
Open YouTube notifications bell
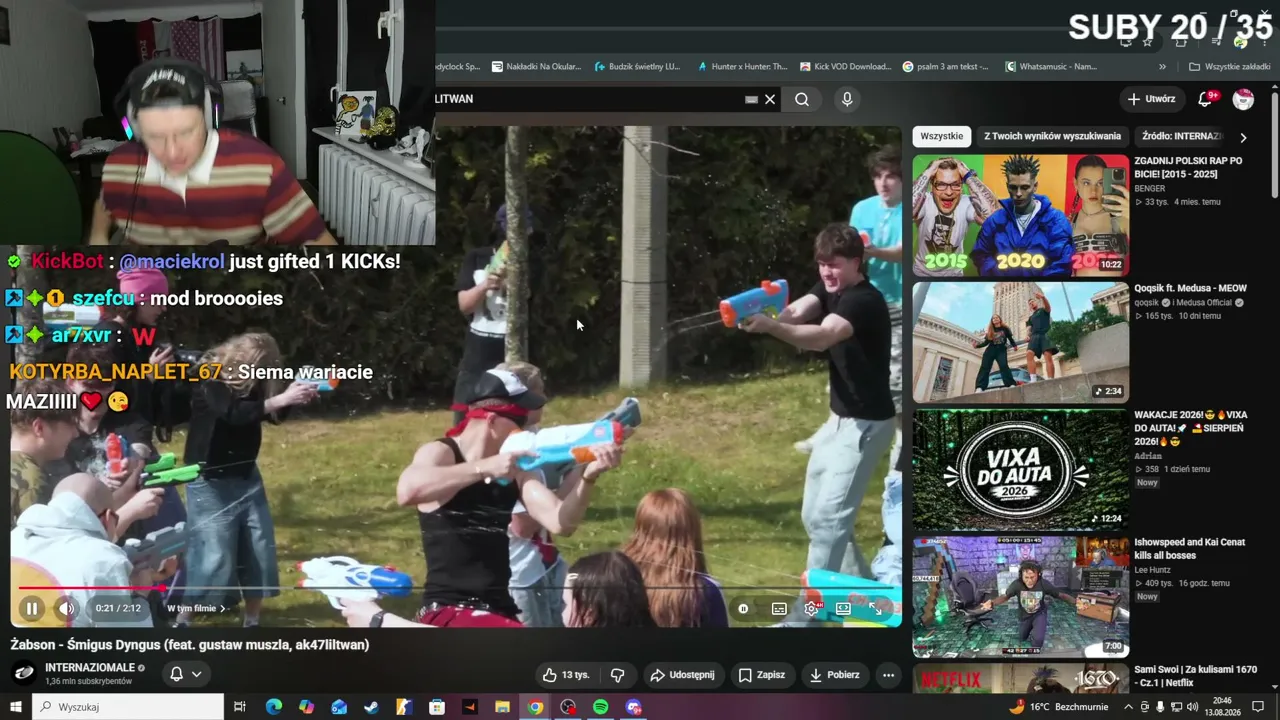coord(1205,99)
